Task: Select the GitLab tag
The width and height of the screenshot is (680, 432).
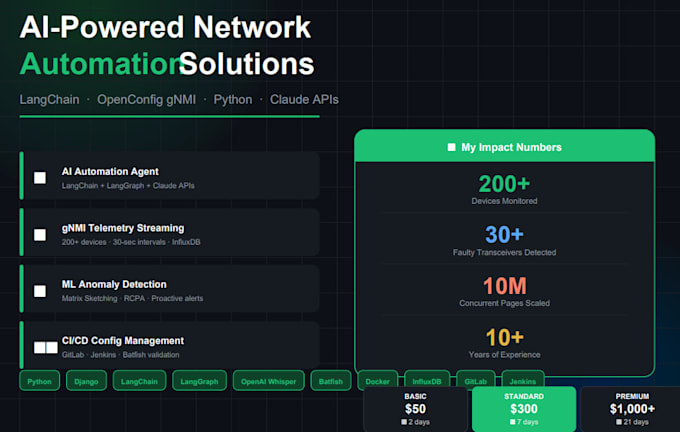Action: pyautogui.click(x=476, y=381)
